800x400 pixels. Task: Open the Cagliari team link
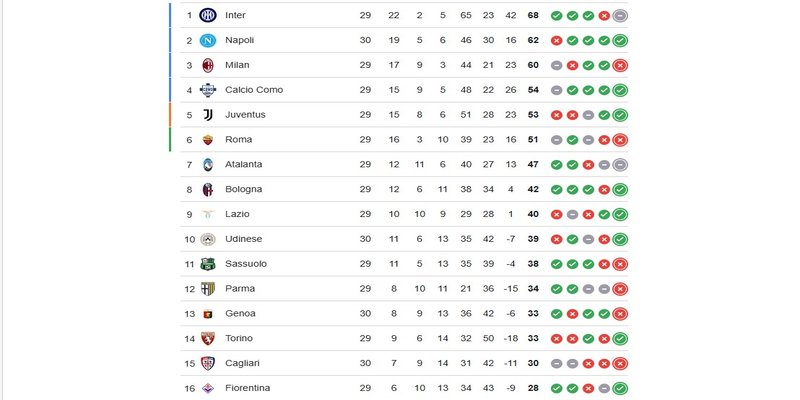(243, 363)
